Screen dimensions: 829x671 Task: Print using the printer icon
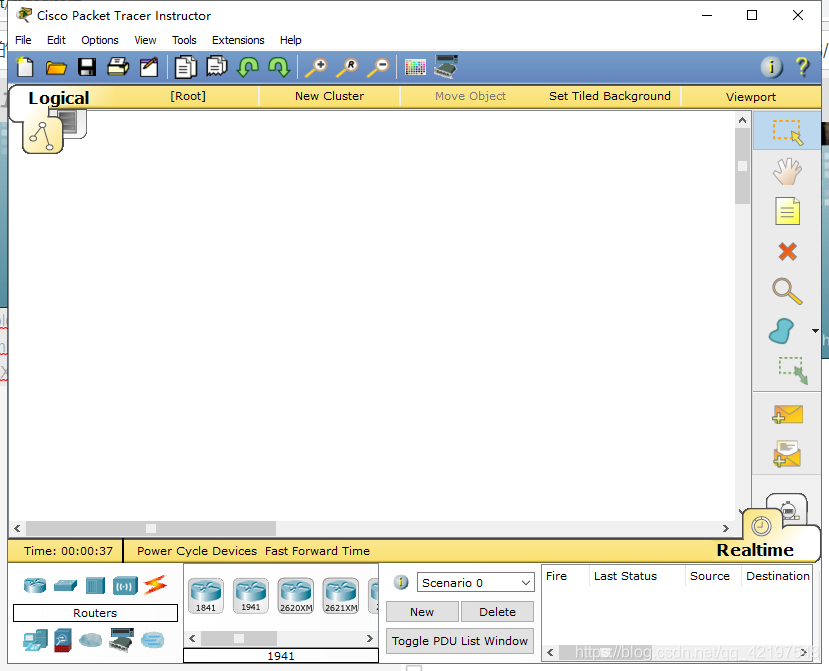pos(118,67)
